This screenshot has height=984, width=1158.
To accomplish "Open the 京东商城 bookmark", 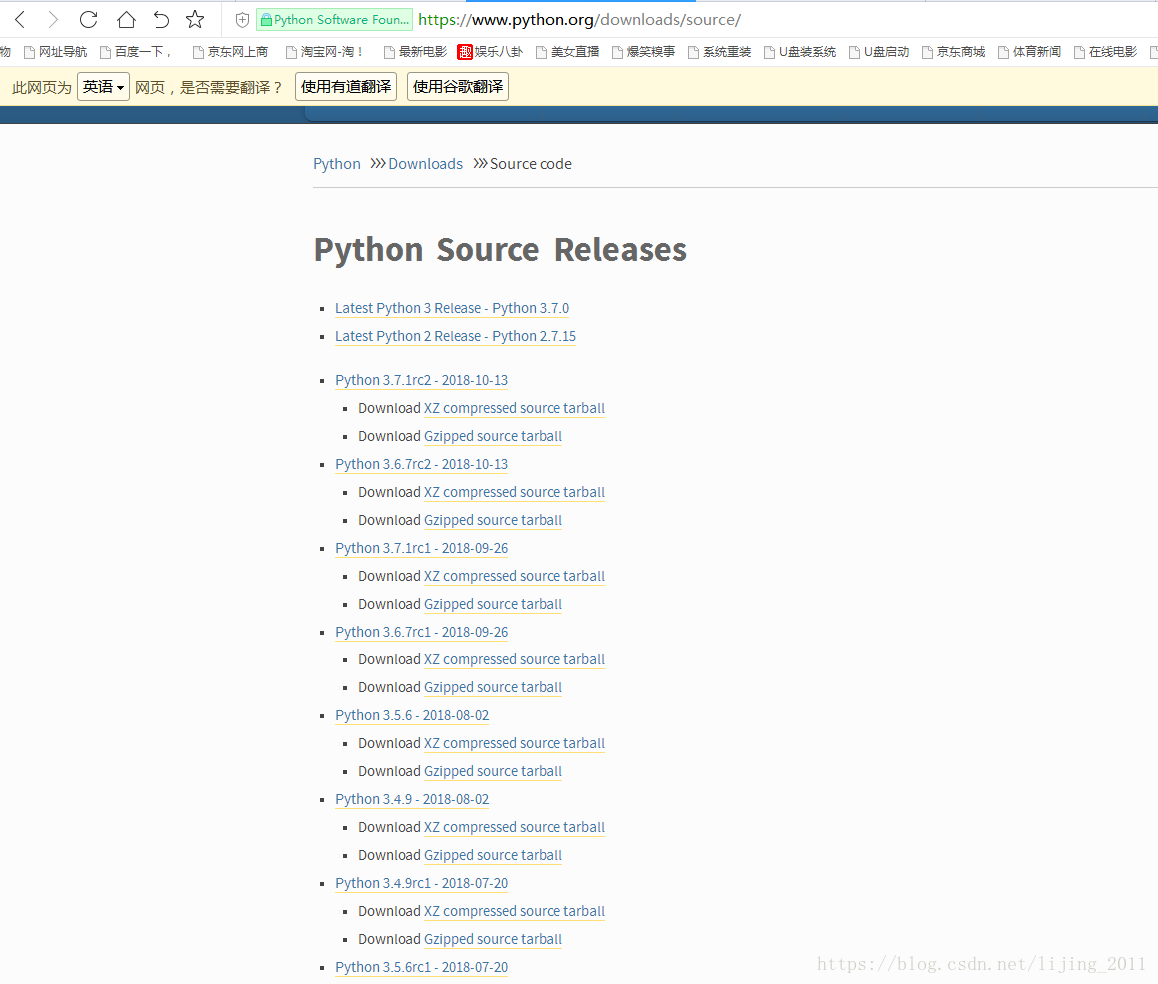I will [x=953, y=52].
